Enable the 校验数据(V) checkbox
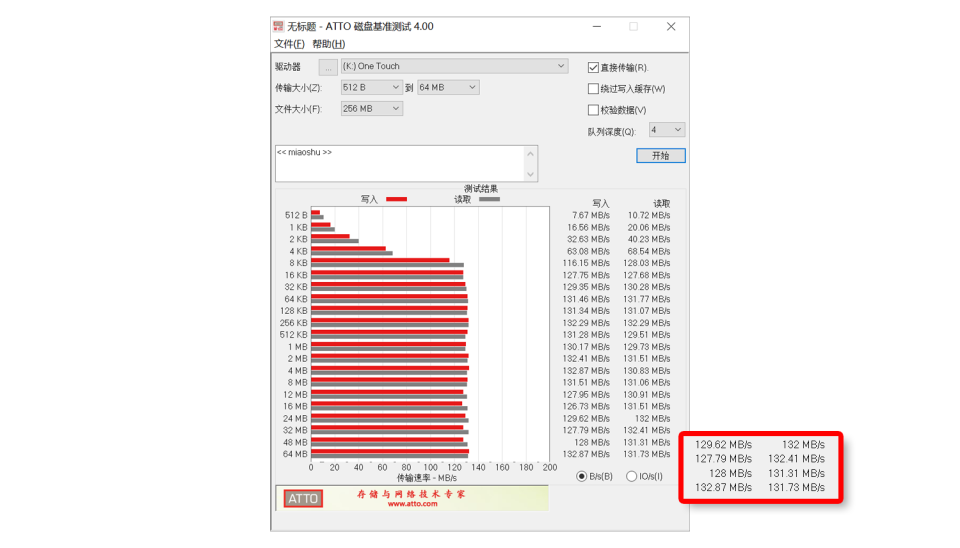Viewport: 960px width, 548px height. point(593,110)
